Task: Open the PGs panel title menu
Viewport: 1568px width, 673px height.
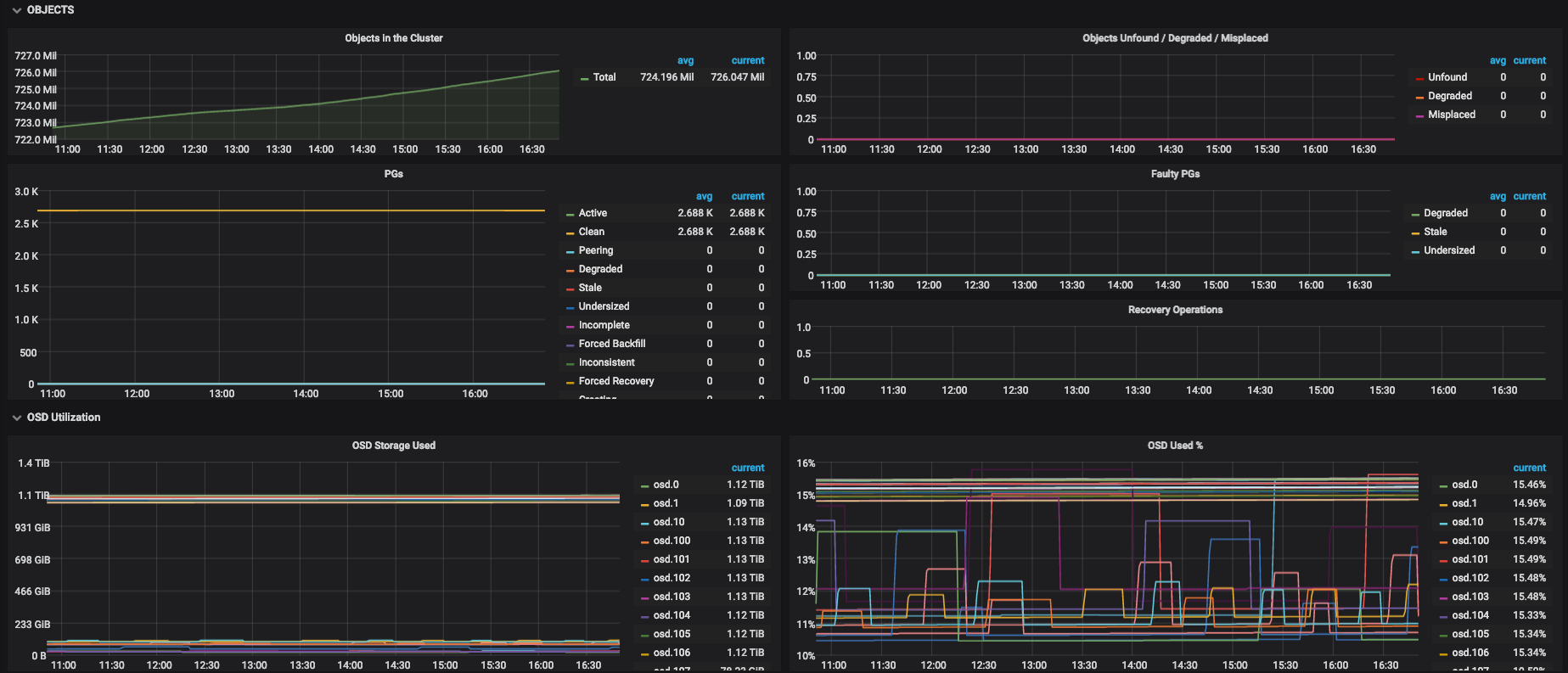Action: tap(393, 174)
